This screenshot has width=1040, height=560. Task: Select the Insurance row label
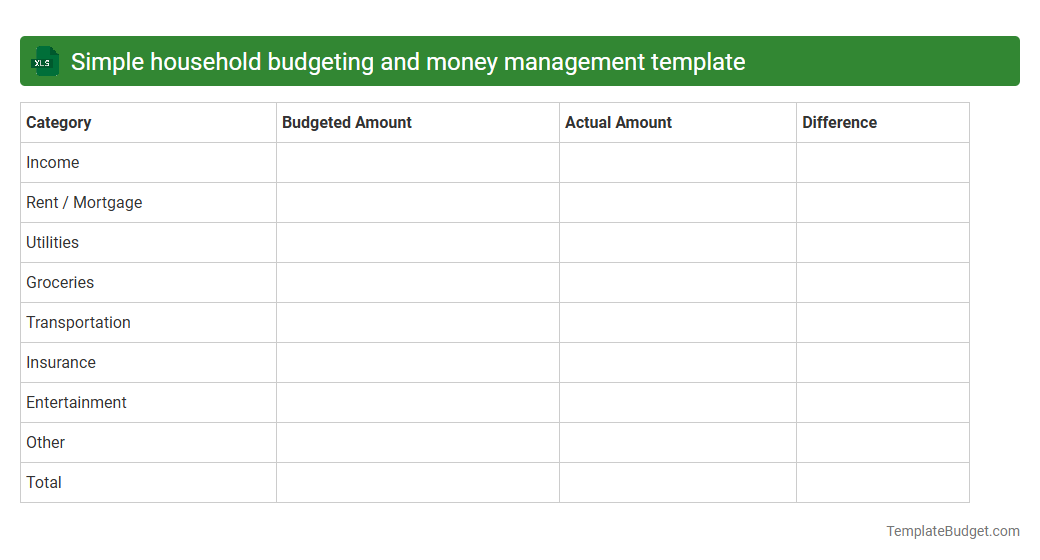click(61, 362)
